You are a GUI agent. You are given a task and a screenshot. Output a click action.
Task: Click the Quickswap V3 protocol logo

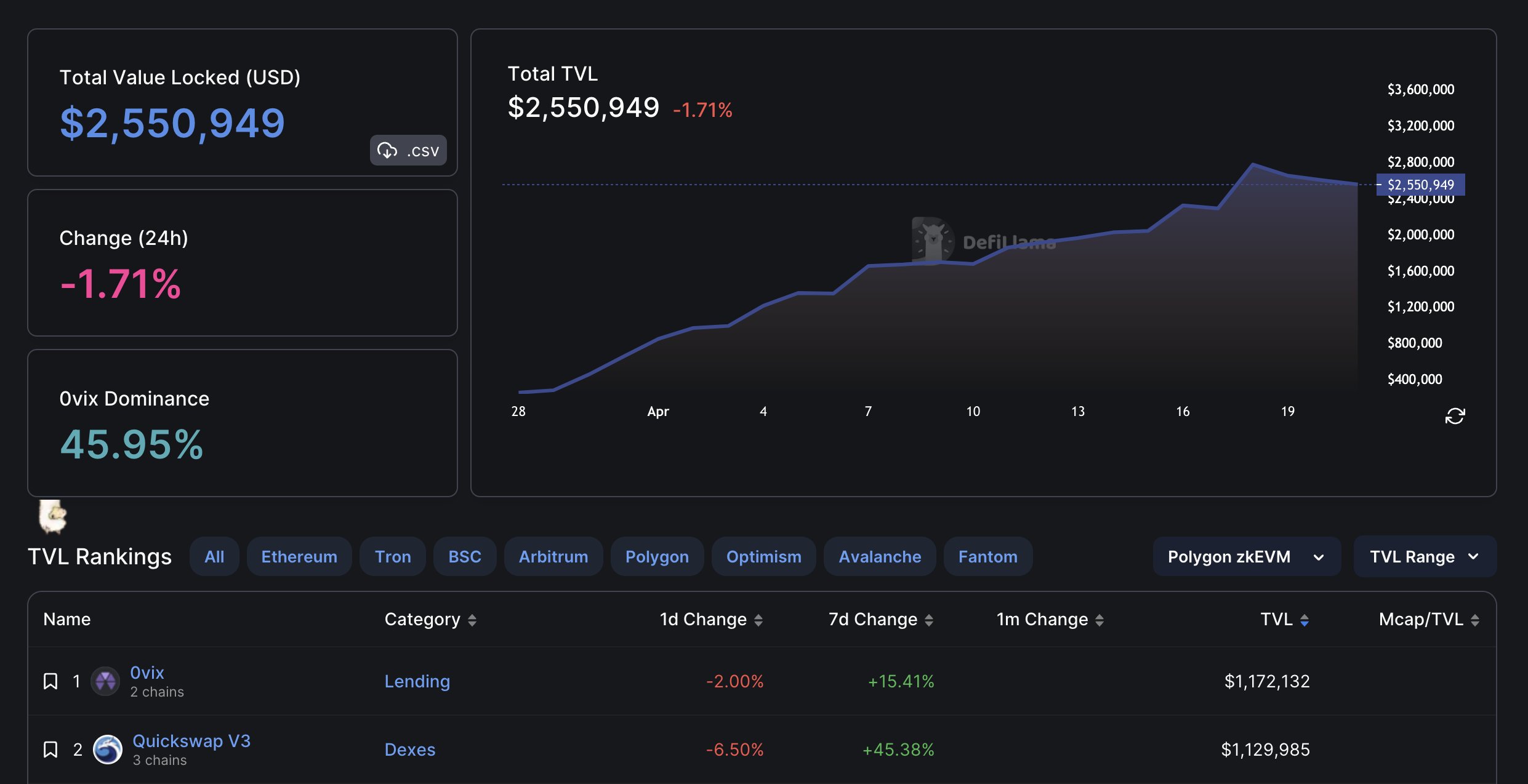[108, 750]
